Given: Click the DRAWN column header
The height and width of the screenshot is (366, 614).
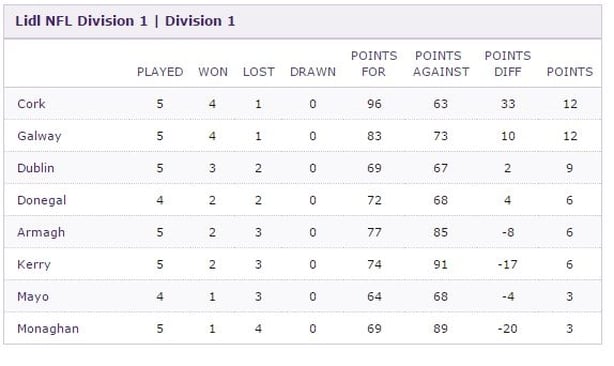Looking at the screenshot, I should pos(313,72).
